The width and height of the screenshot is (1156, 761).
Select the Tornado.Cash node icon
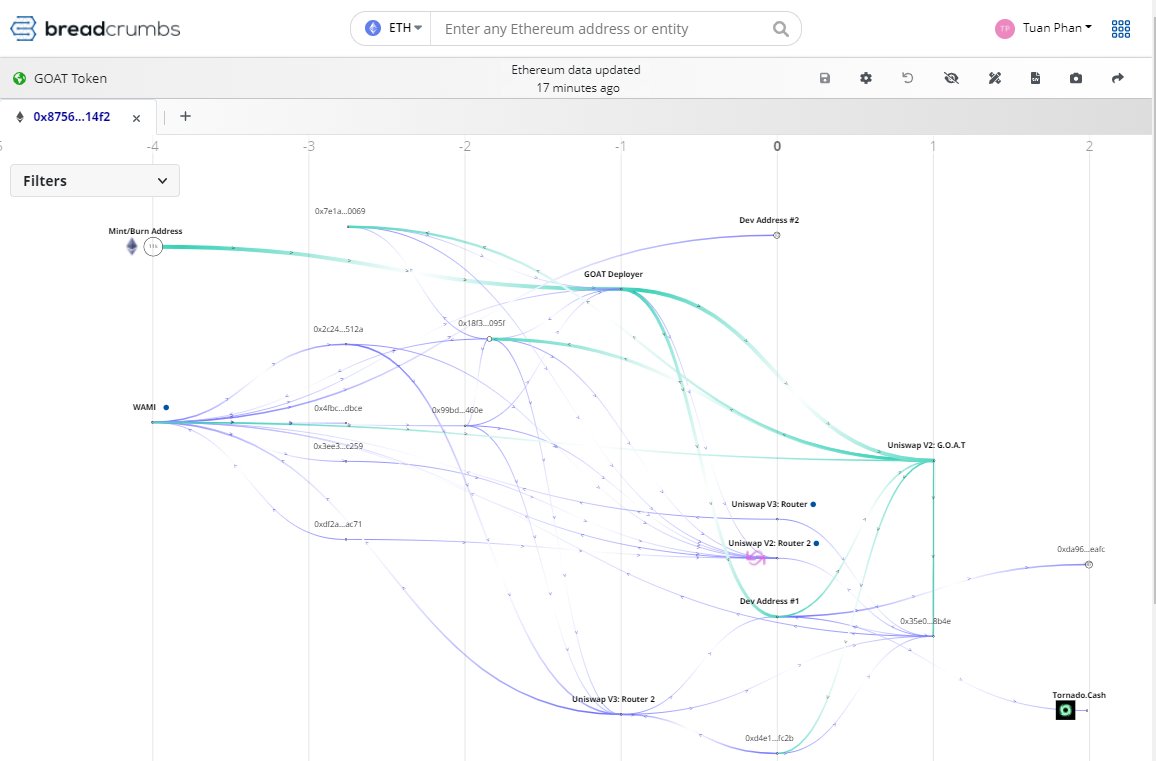coord(1065,710)
